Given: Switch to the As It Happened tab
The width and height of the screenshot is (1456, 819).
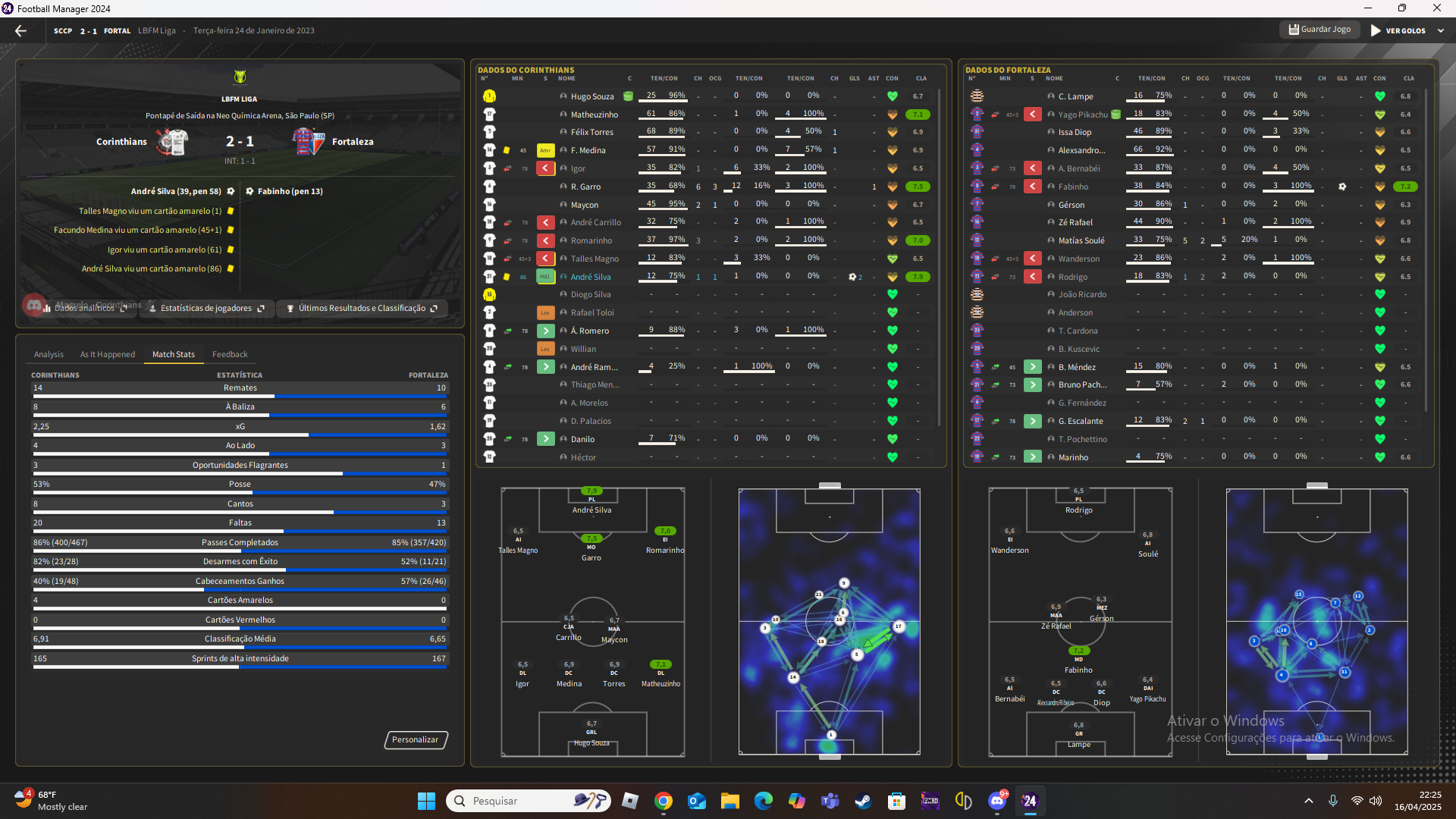Looking at the screenshot, I should 108,354.
